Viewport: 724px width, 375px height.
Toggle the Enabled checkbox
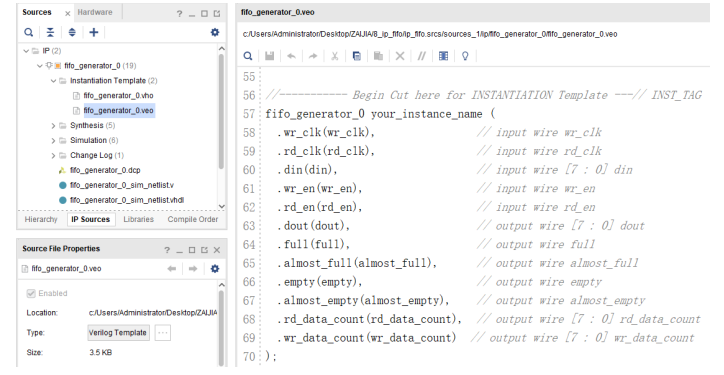pyautogui.click(x=31, y=293)
